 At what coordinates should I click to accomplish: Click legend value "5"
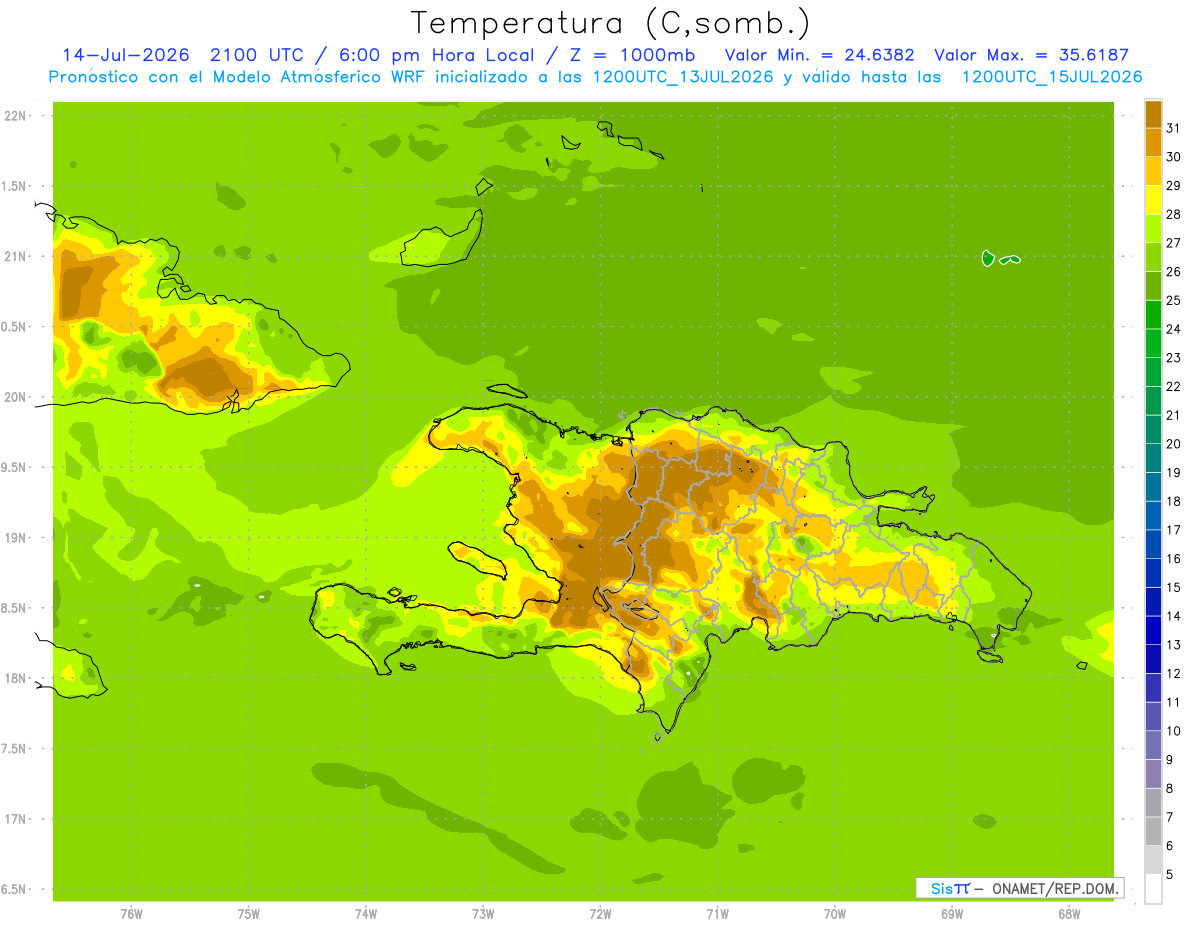(1171, 875)
